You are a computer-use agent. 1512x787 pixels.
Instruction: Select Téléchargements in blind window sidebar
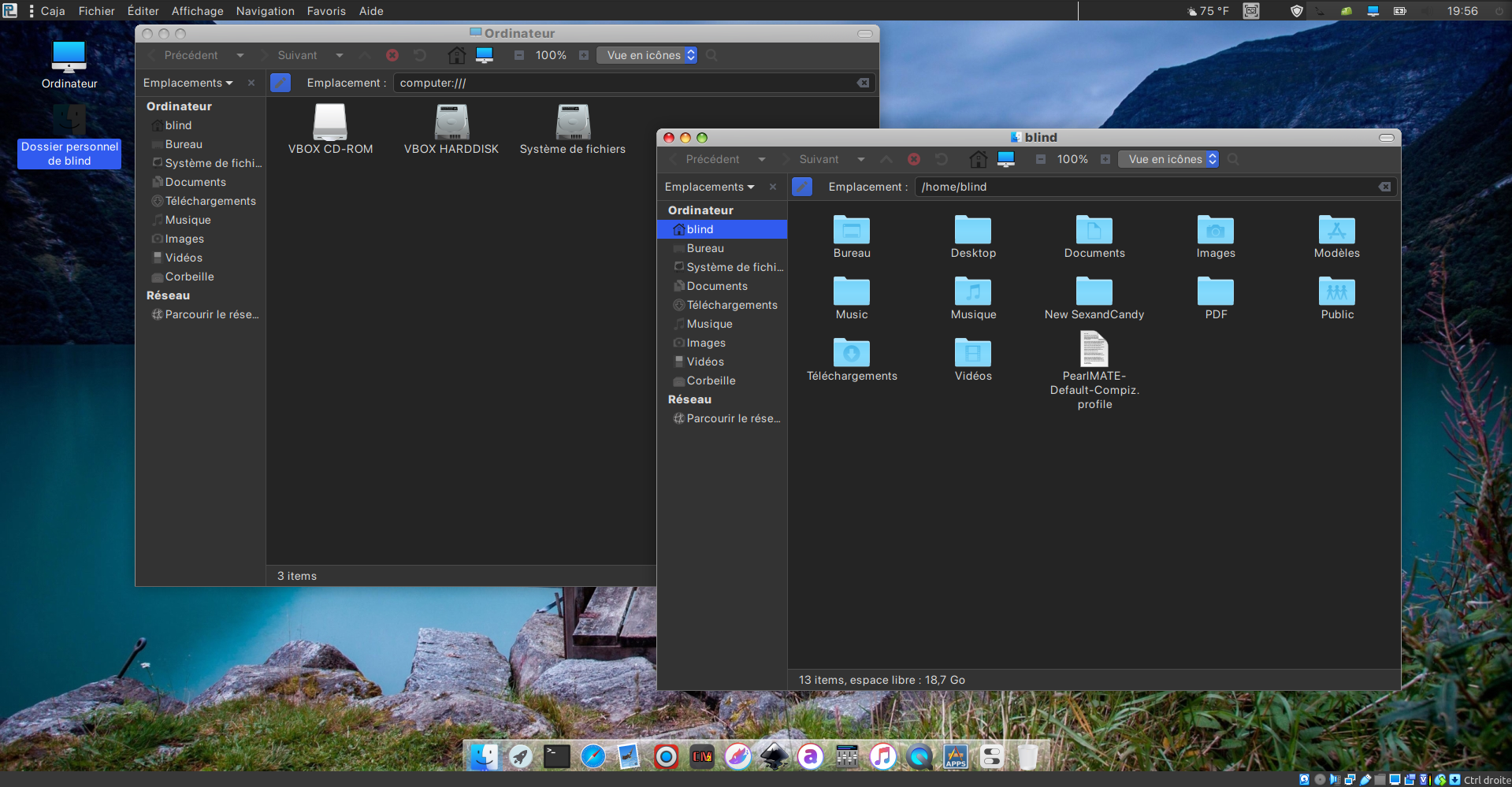click(x=731, y=305)
